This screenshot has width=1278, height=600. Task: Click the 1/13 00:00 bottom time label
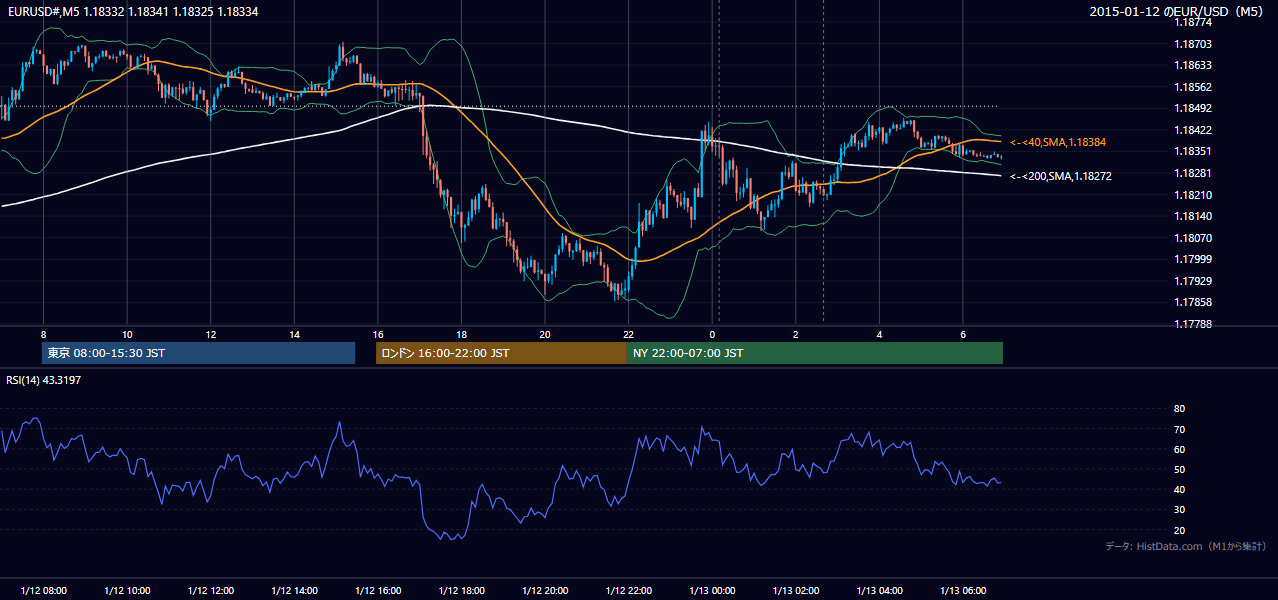712,590
